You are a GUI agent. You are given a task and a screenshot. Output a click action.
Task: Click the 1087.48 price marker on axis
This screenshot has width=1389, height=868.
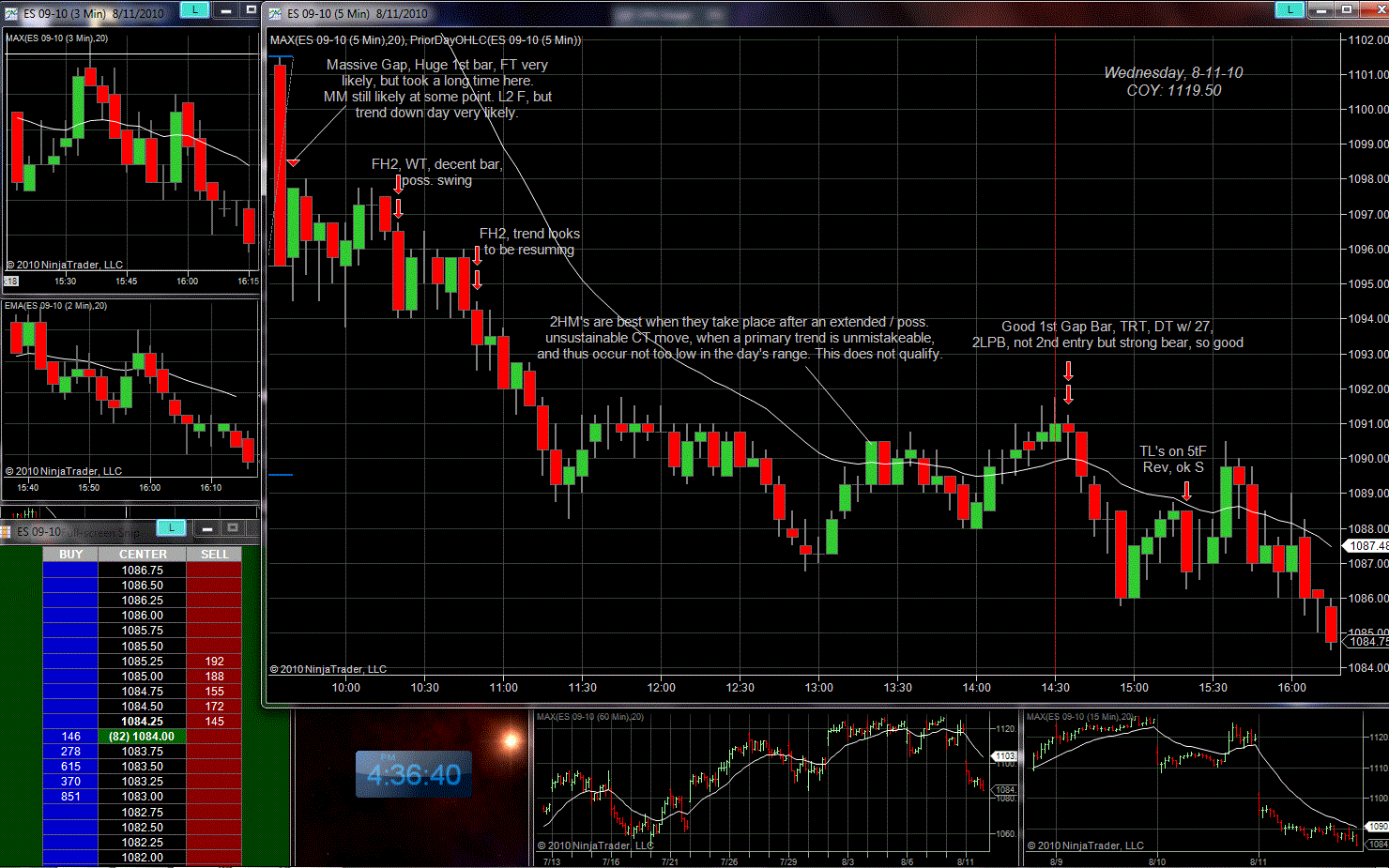click(x=1366, y=546)
